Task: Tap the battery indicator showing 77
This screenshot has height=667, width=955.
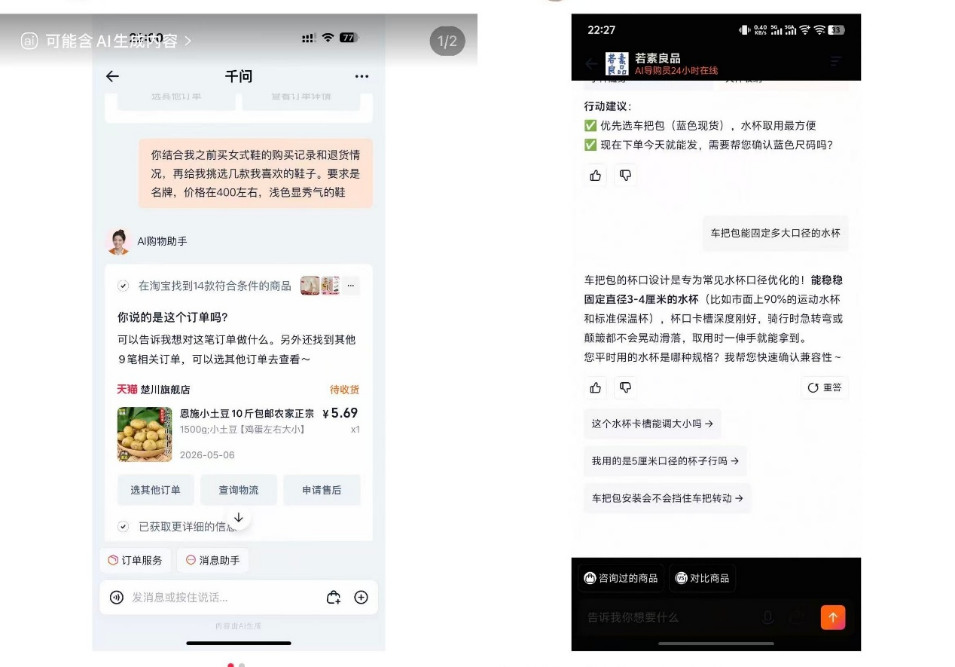Action: 348,38
